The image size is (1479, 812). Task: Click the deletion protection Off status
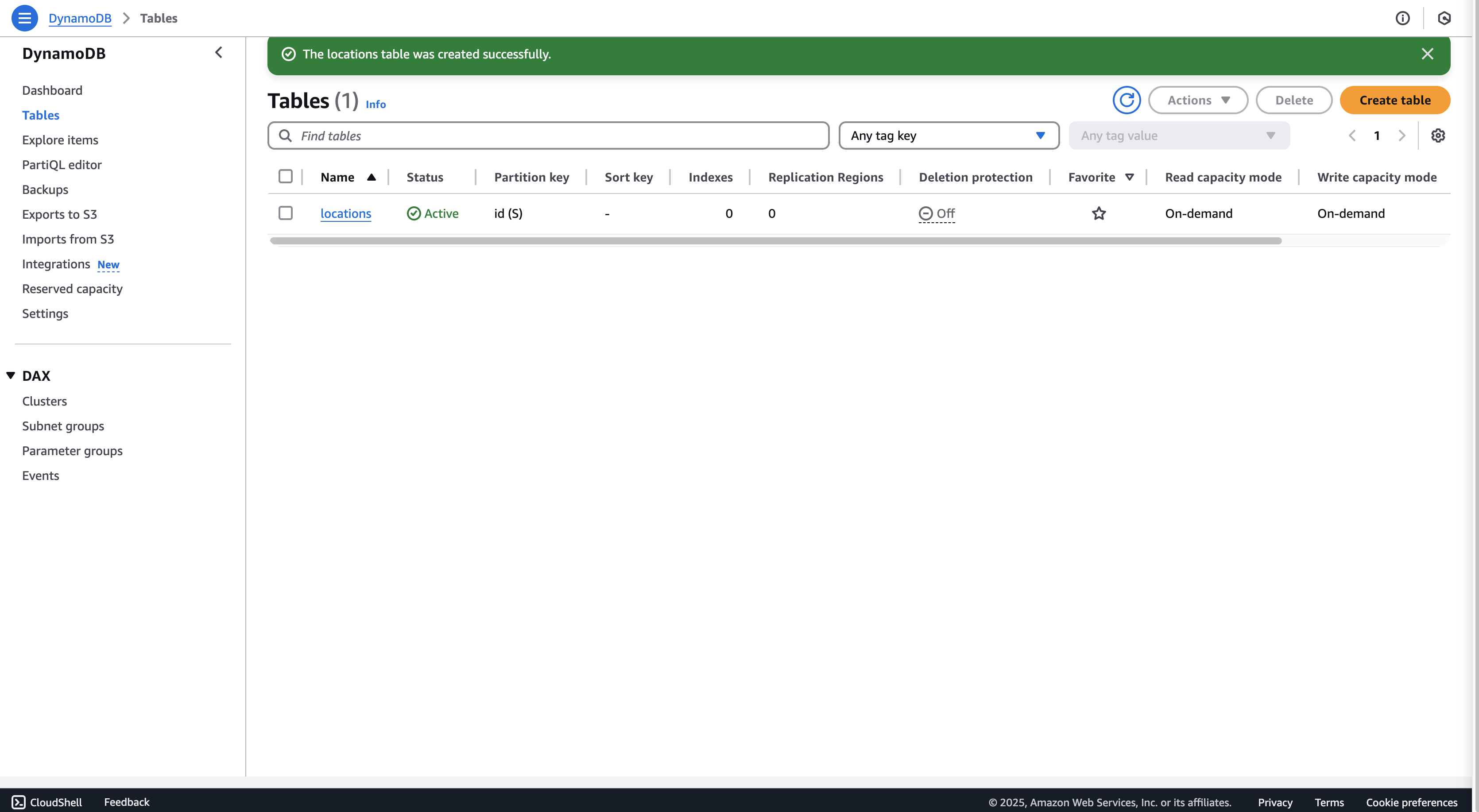click(937, 213)
